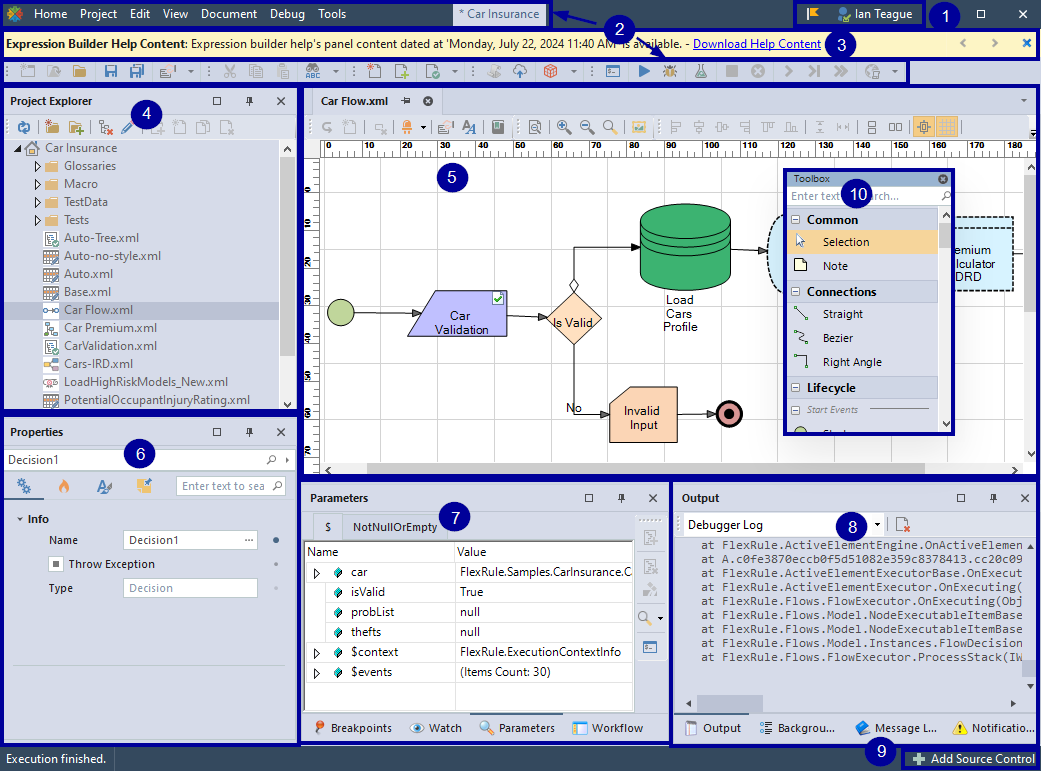Click the rename pencil icon in Project Explorer

pos(127,128)
